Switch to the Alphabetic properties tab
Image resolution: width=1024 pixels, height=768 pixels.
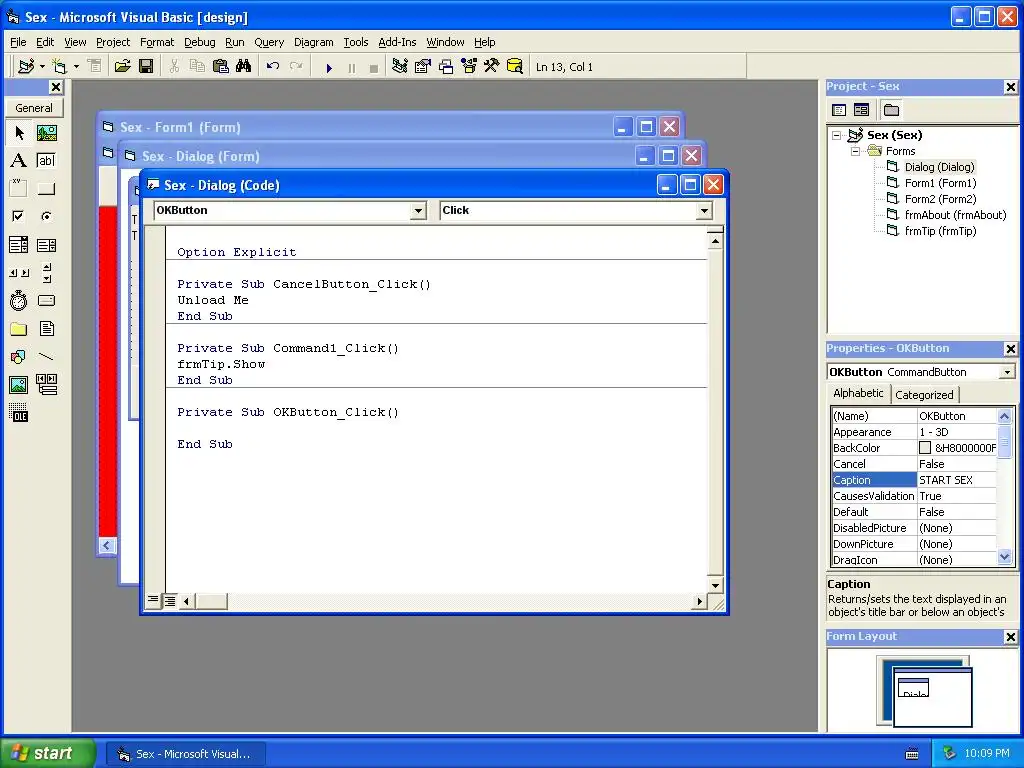click(x=858, y=393)
